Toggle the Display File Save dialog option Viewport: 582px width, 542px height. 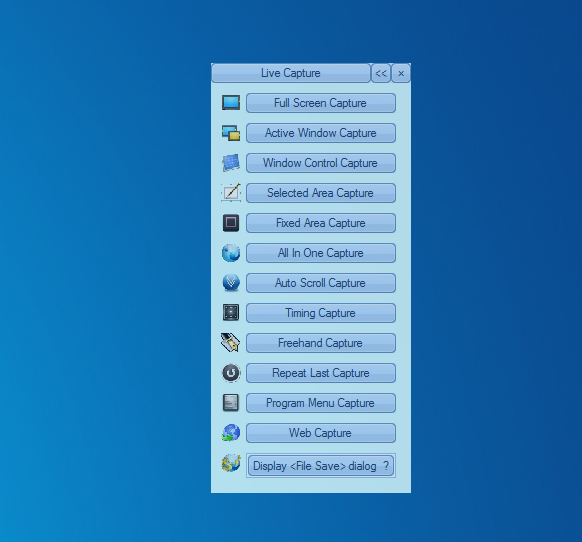point(321,466)
